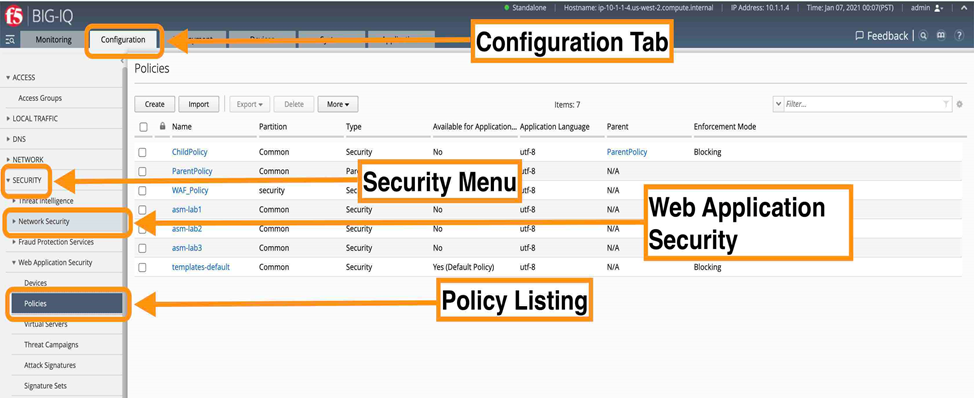This screenshot has width=974, height=398.
Task: Click the Create button
Action: [155, 104]
